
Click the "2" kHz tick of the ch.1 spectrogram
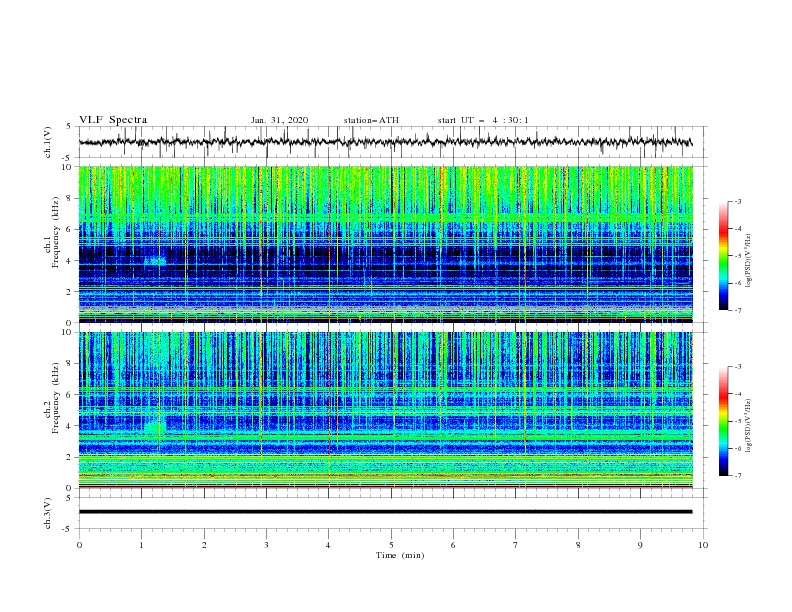pos(70,291)
